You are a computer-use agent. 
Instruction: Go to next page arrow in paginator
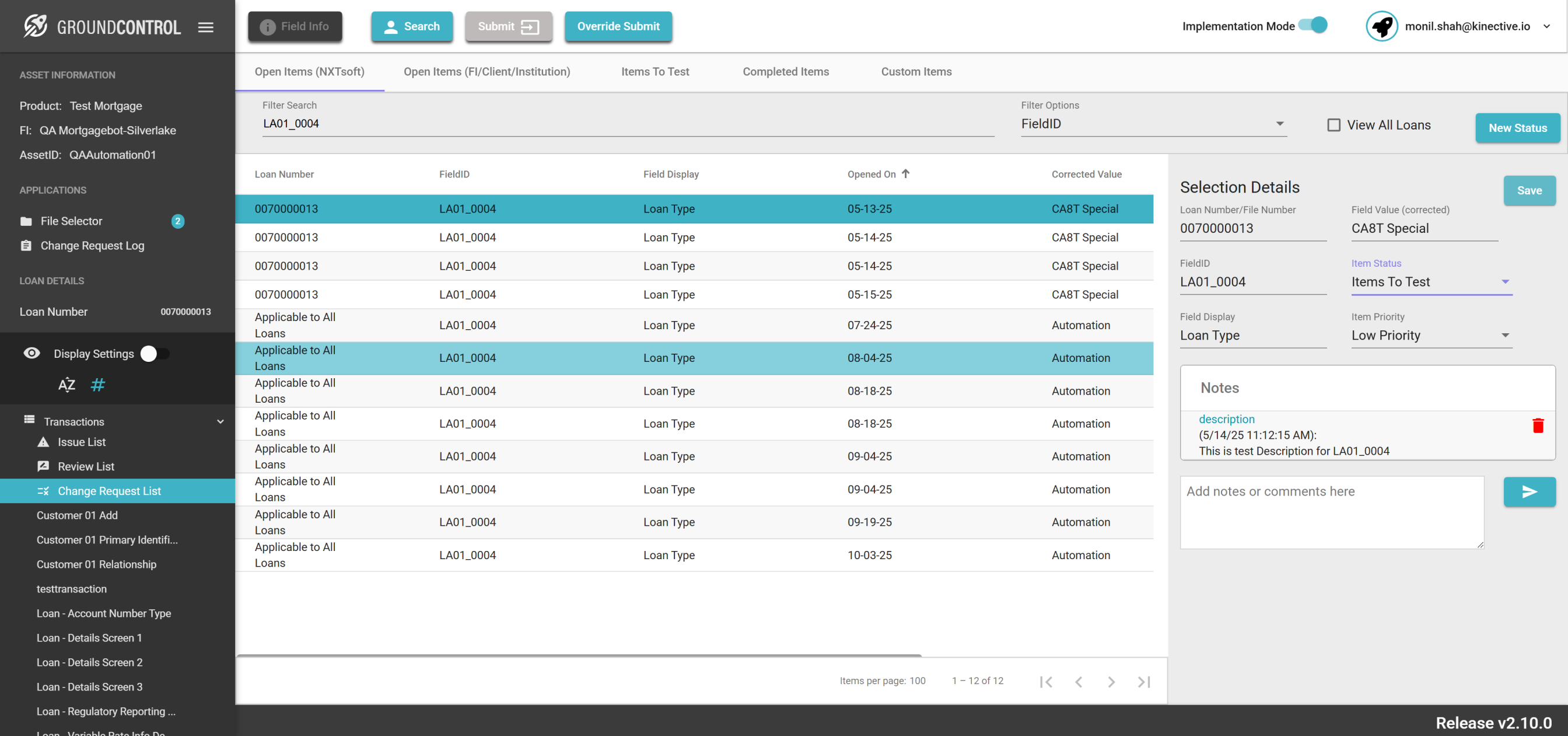click(x=1111, y=681)
